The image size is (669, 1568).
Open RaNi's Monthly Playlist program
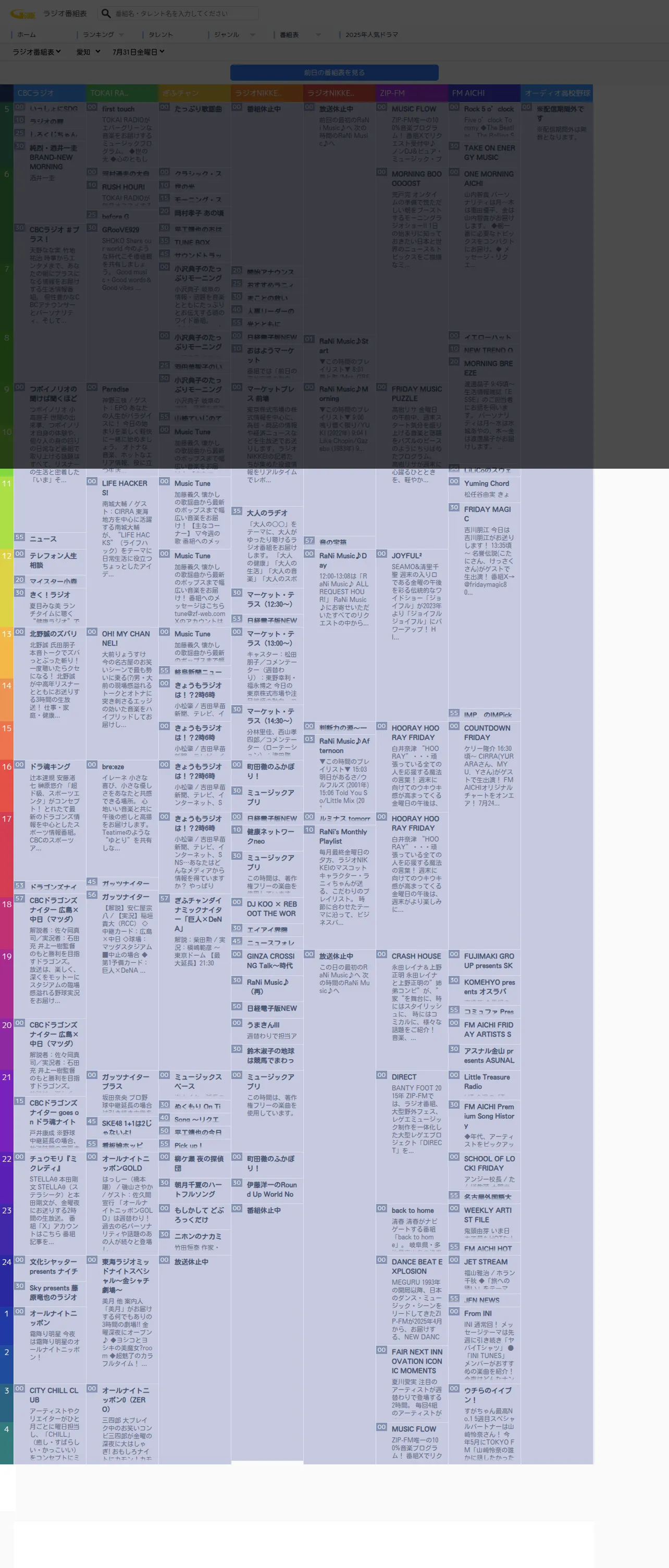coord(343,836)
